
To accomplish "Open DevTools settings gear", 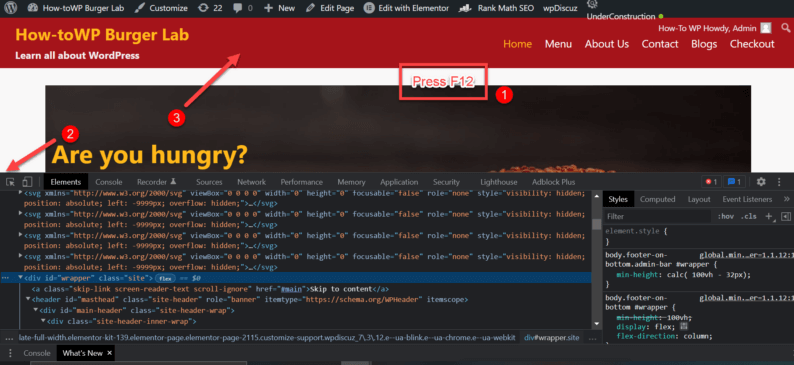I will tap(761, 182).
